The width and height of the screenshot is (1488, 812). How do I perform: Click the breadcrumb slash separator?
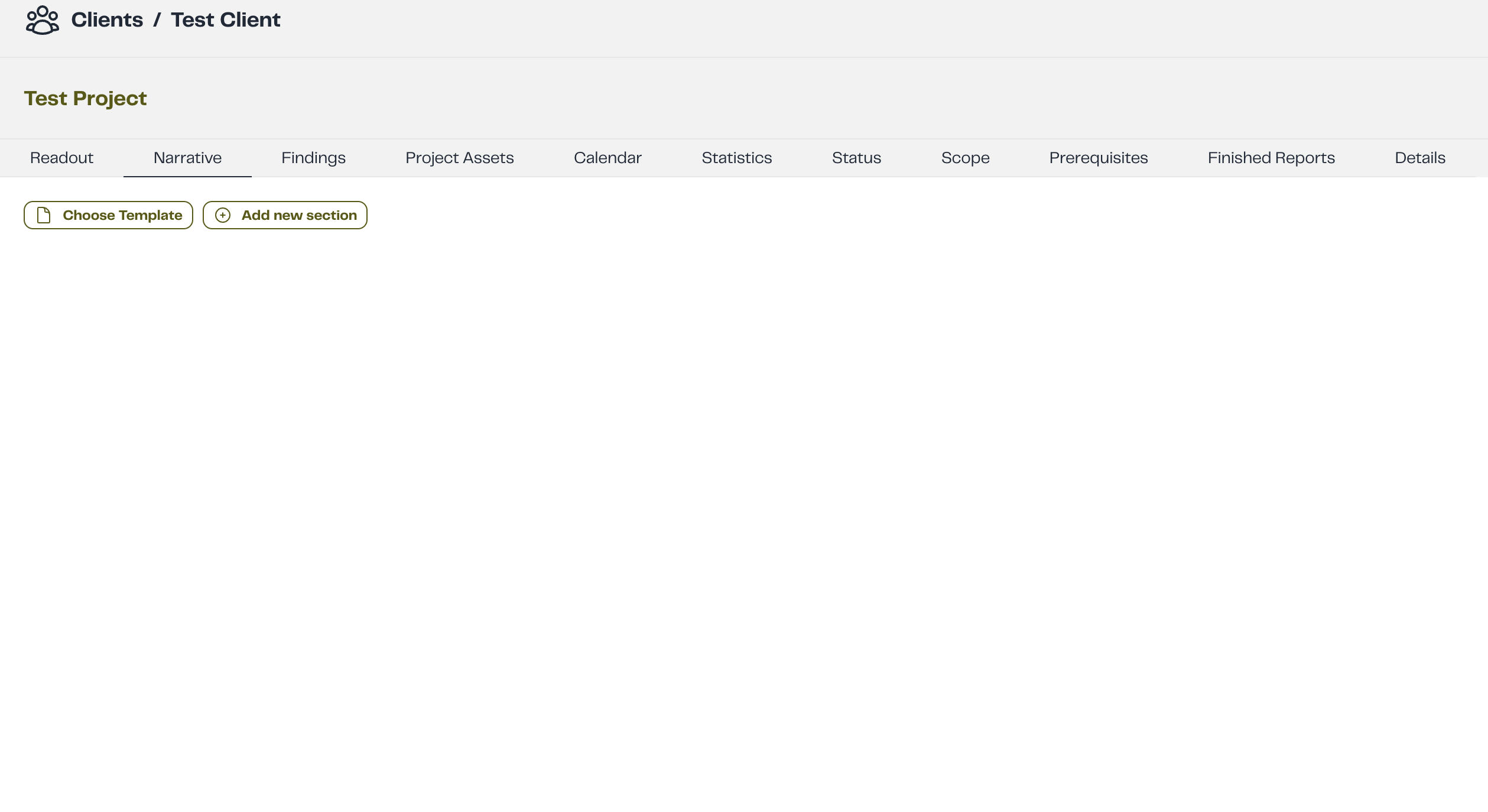click(x=157, y=20)
